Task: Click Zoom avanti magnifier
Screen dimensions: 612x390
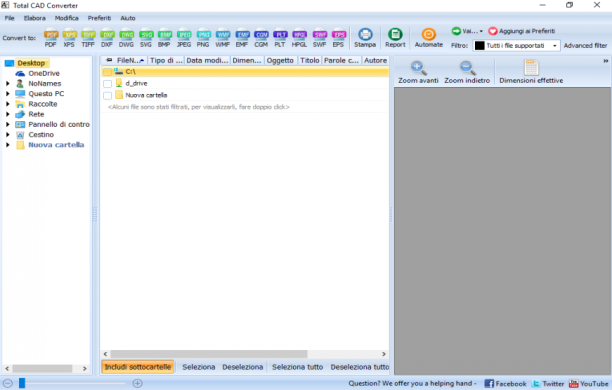Action: [418, 72]
